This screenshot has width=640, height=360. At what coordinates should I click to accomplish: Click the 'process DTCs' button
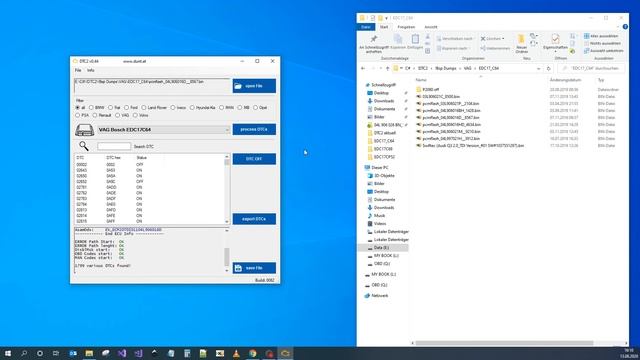254,129
